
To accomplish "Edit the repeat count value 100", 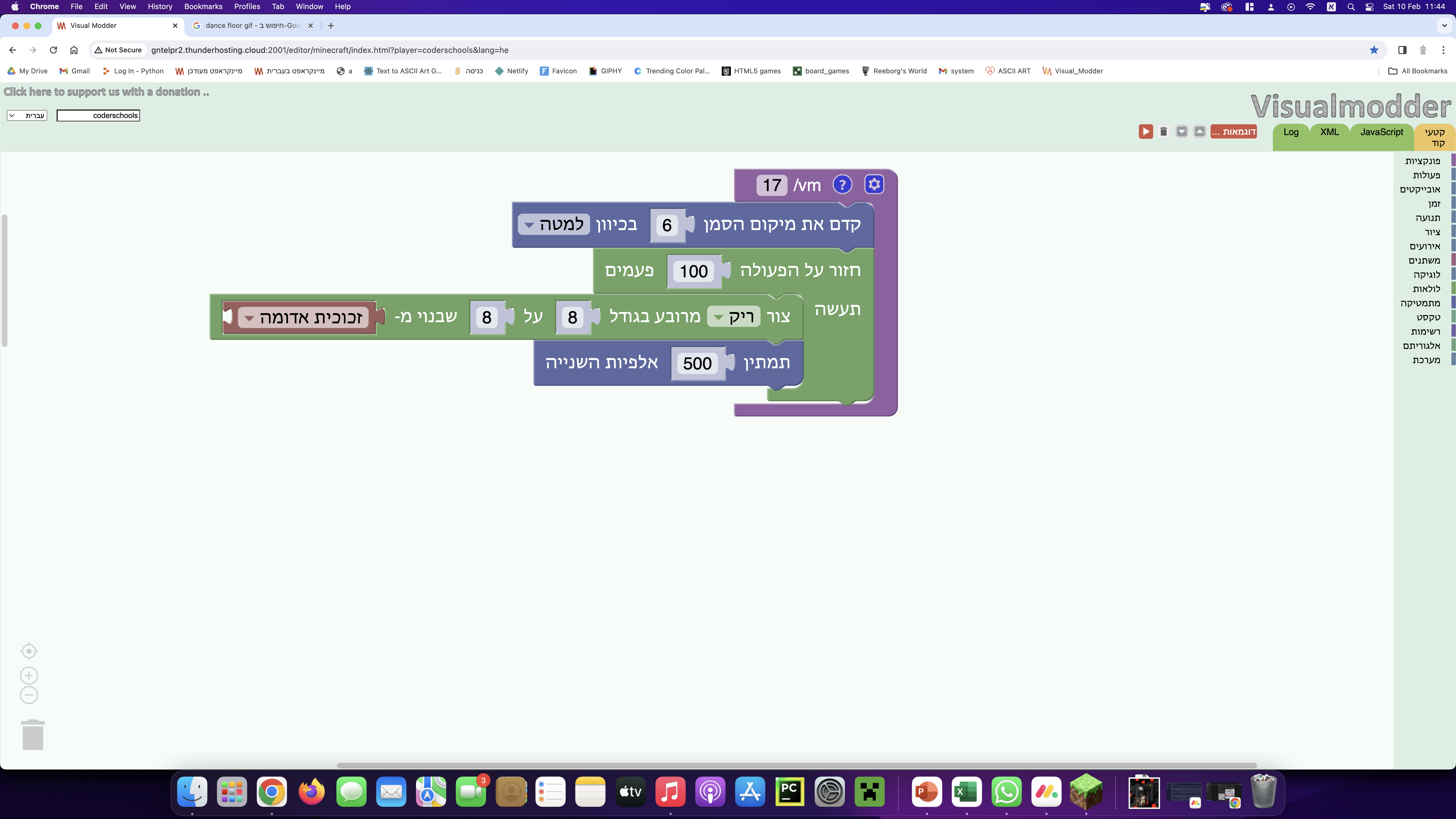I will coord(694,271).
